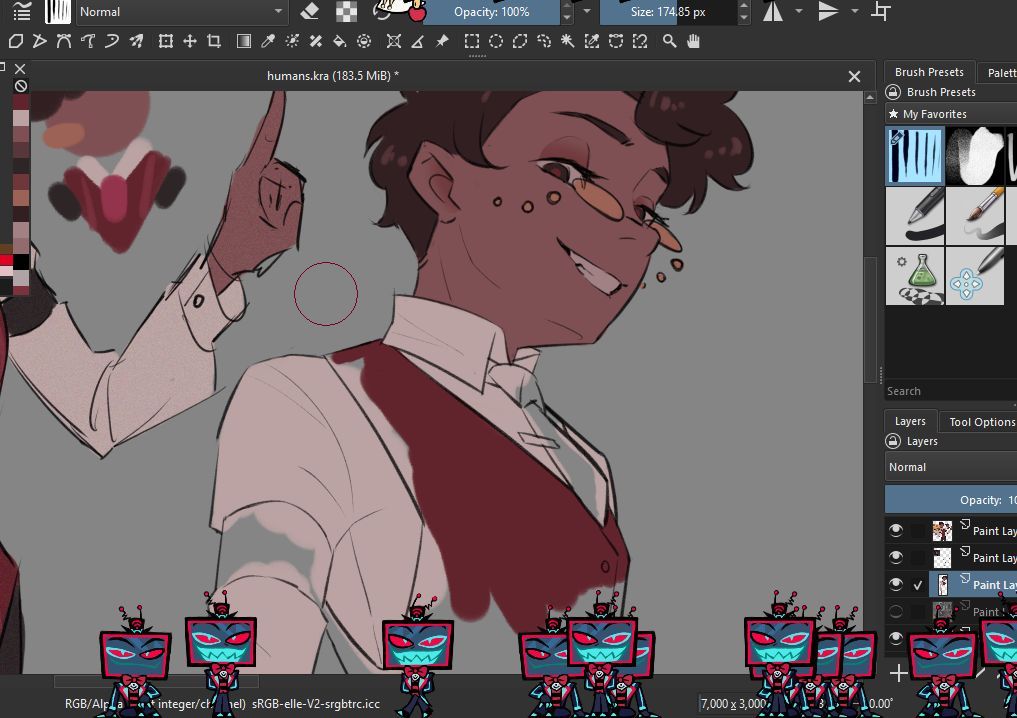Select the Contiguous Selection magic wand
Screen dimensions: 1017x718
click(568, 42)
